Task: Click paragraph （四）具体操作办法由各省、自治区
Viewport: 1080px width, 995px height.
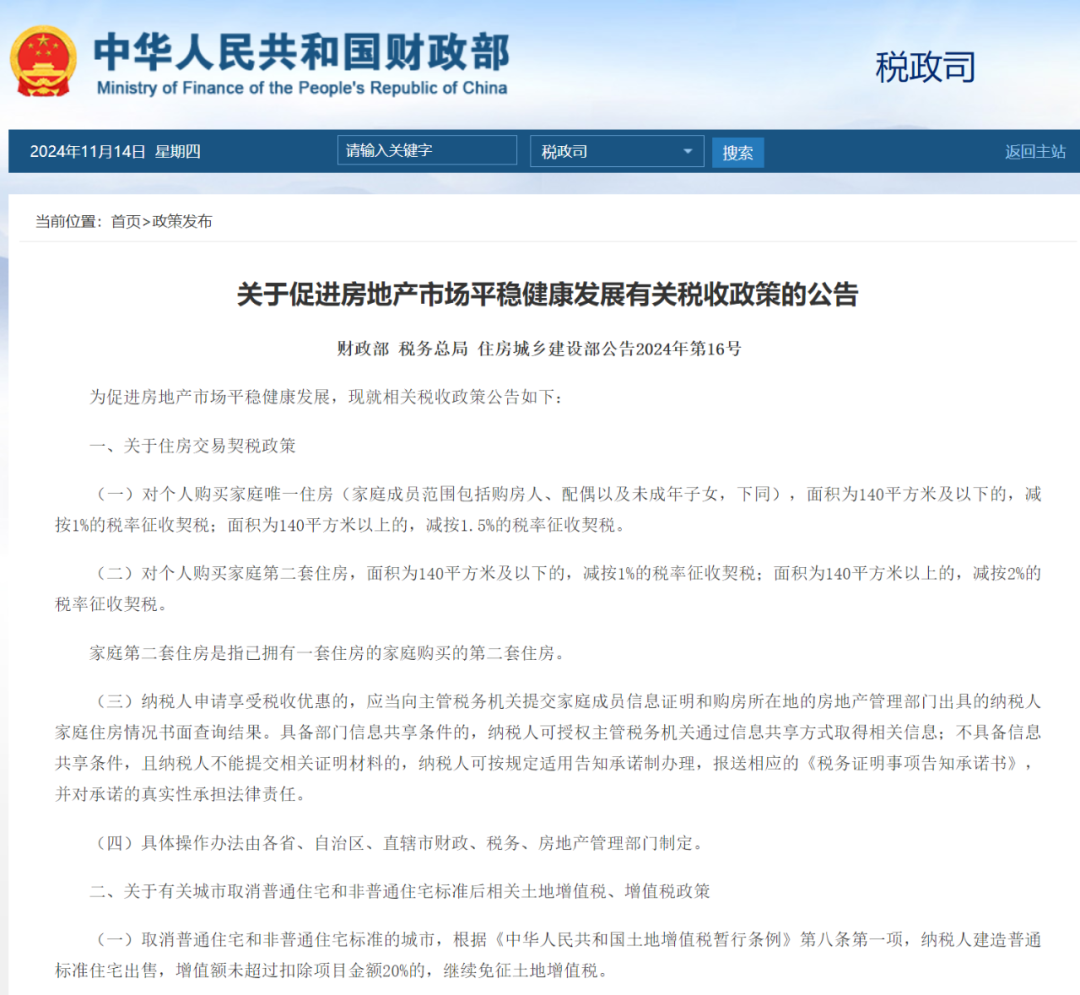Action: pyautogui.click(x=397, y=844)
